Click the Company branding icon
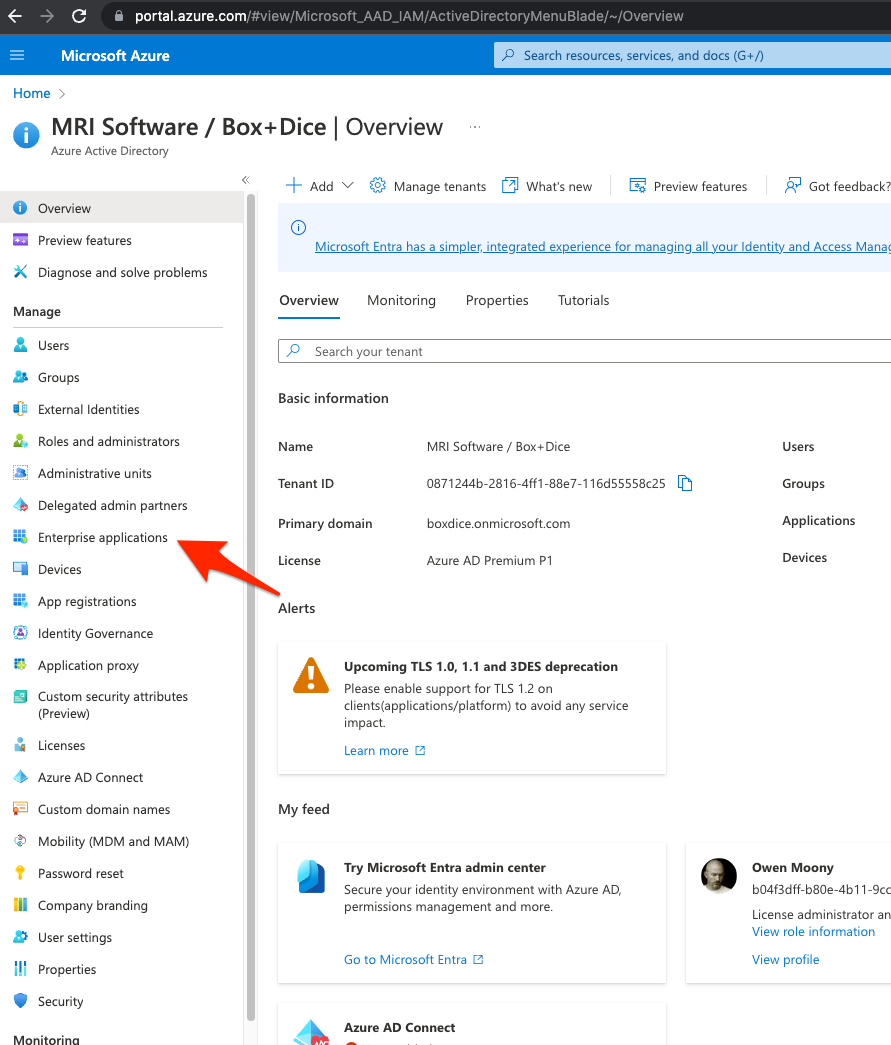Image resolution: width=891 pixels, height=1045 pixels. 21,904
